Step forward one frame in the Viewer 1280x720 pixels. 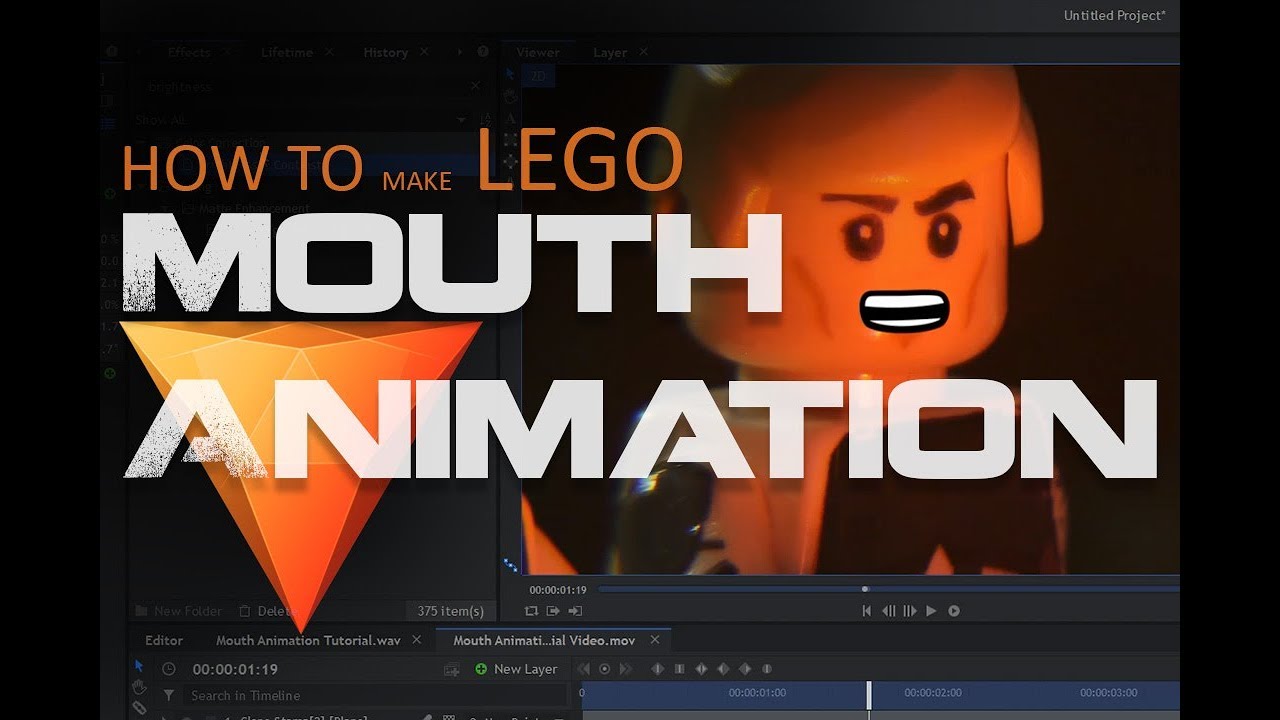coord(910,610)
